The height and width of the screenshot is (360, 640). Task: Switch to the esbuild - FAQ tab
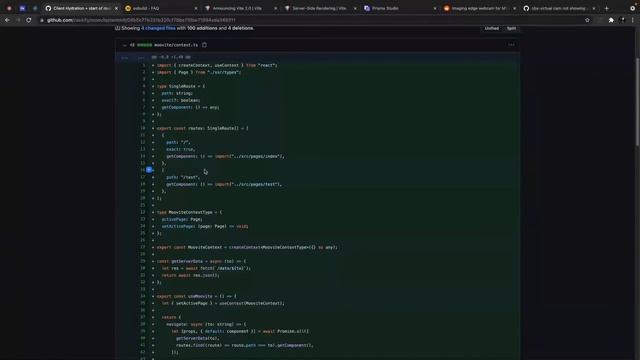160,8
